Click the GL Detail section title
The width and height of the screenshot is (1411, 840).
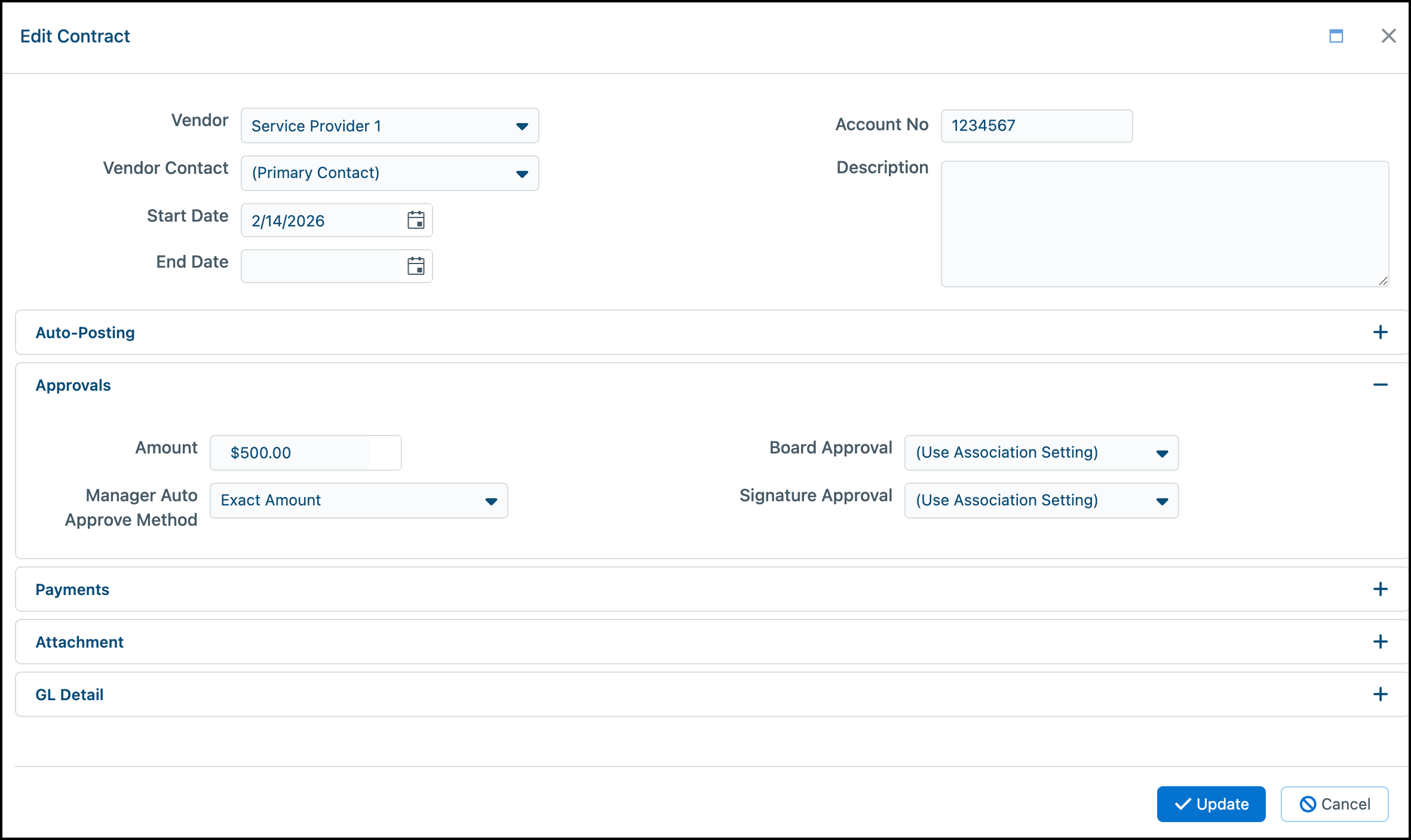[x=69, y=695]
